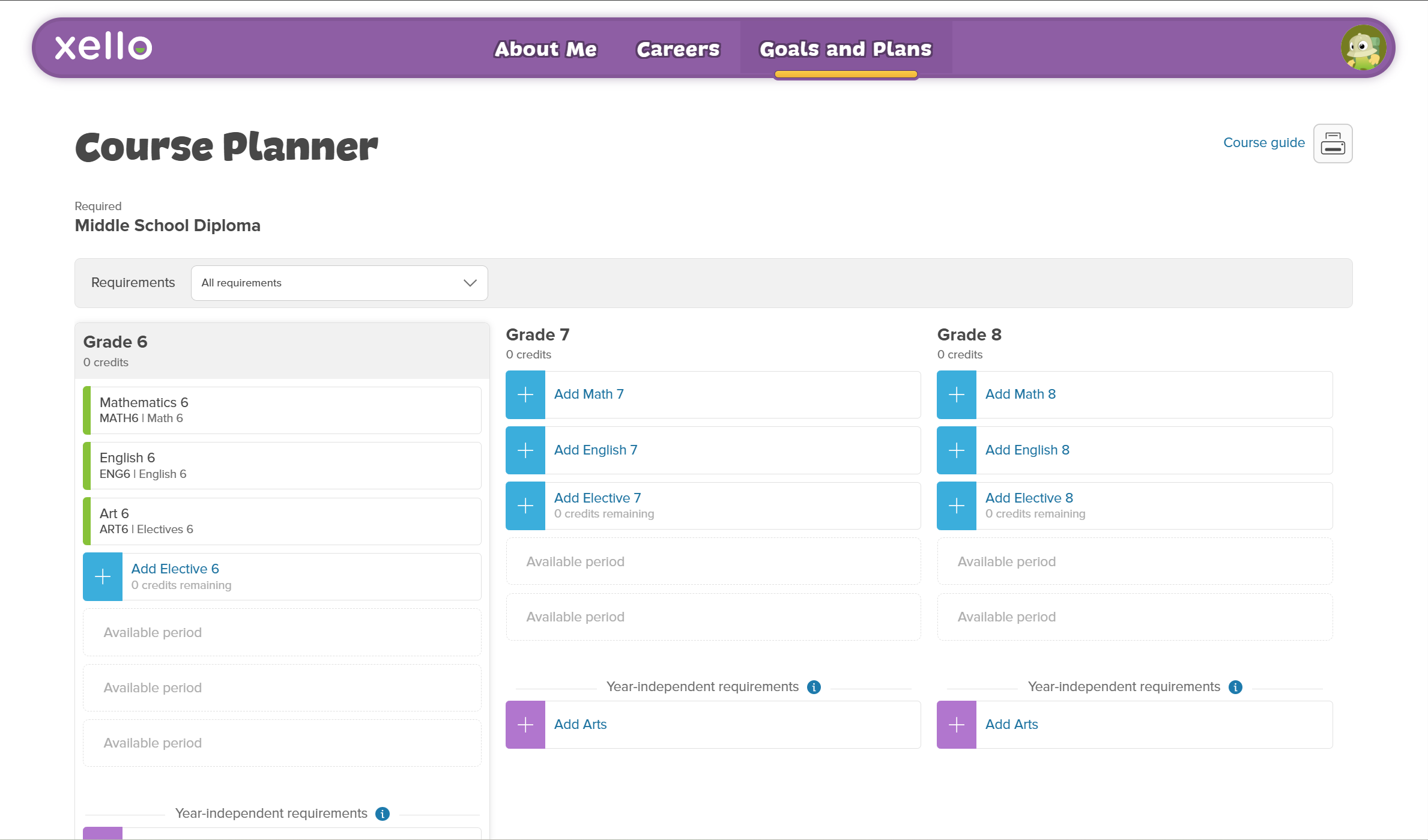1428x840 pixels.
Task: Click the plus icon for Add Math 7
Action: (525, 394)
